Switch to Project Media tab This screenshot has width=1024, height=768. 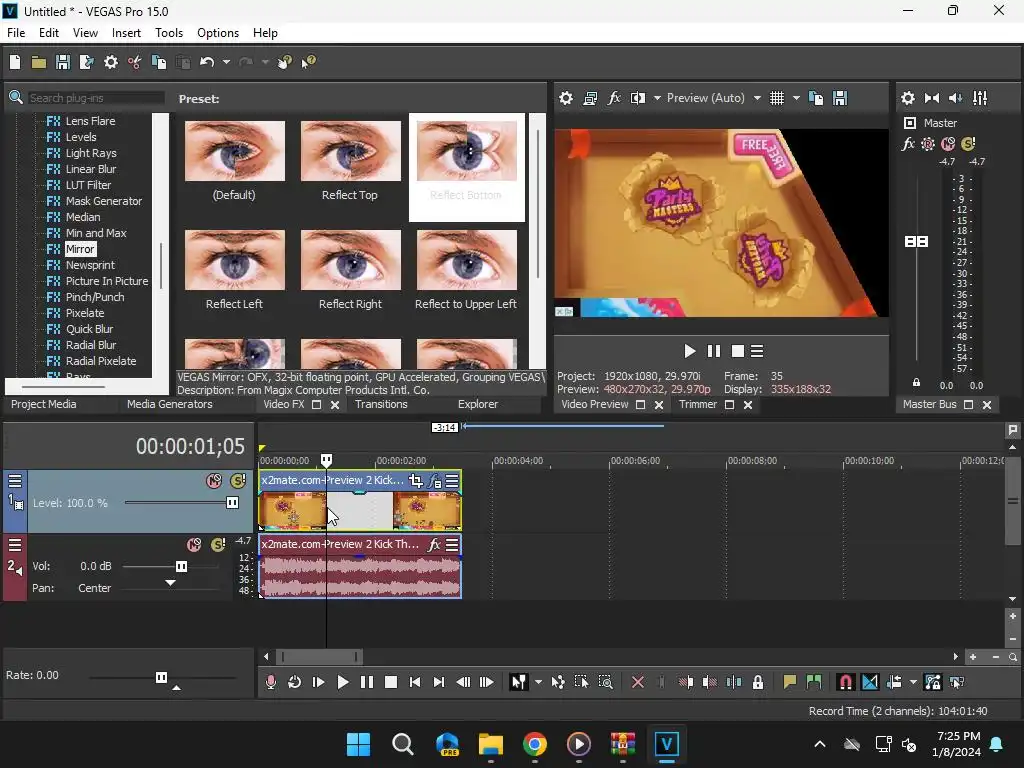[x=44, y=404]
